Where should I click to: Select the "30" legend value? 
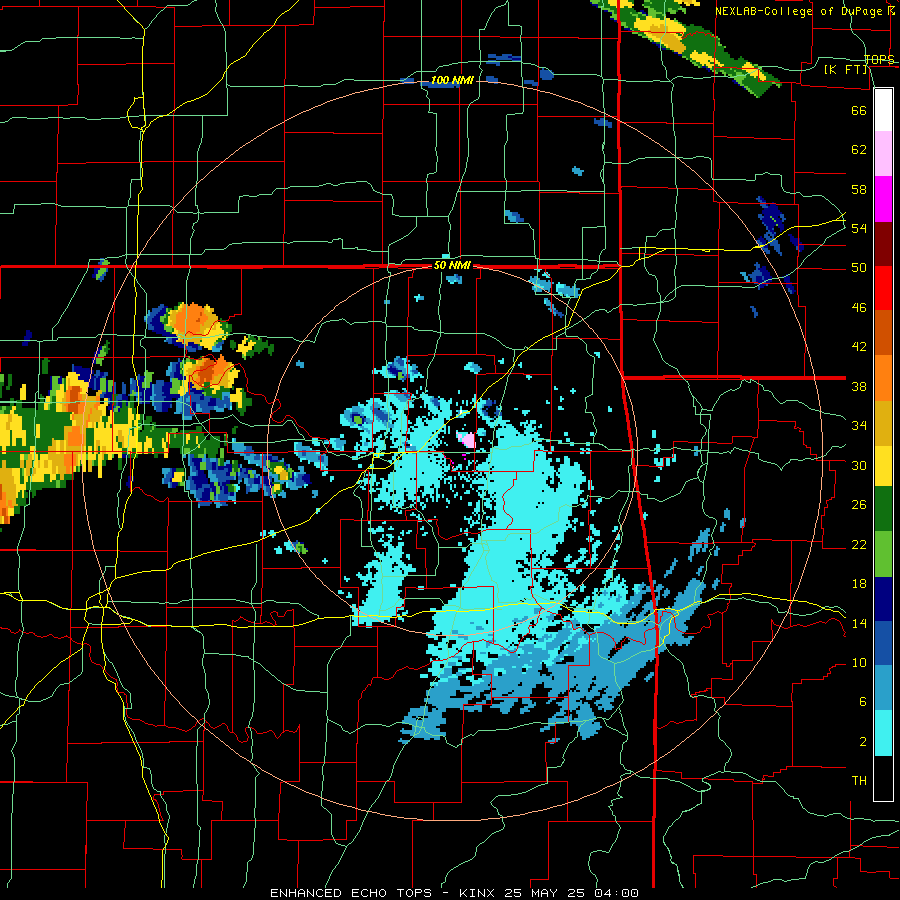(859, 465)
